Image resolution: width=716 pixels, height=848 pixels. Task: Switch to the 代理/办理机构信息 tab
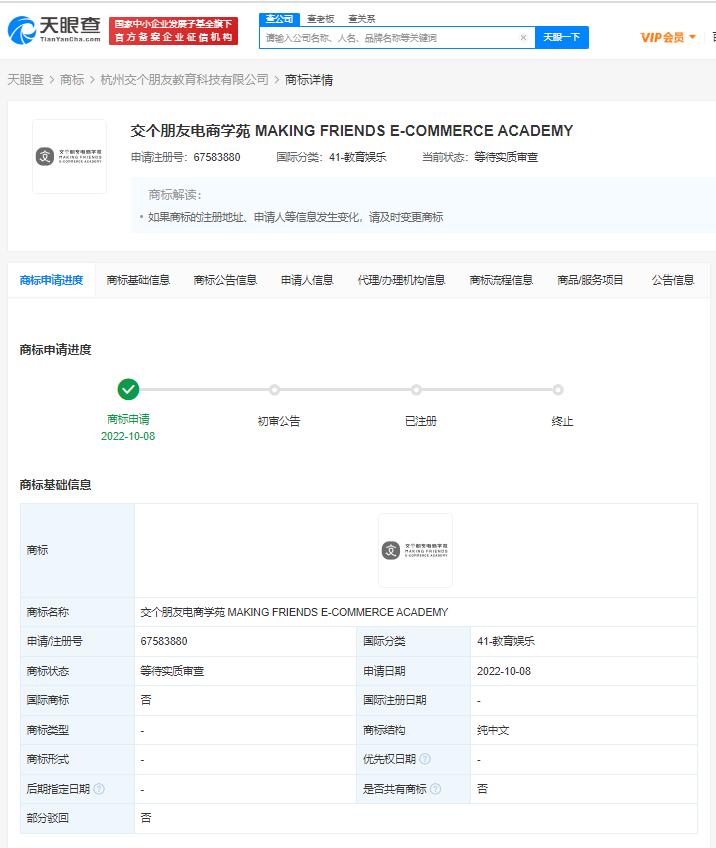tap(401, 280)
